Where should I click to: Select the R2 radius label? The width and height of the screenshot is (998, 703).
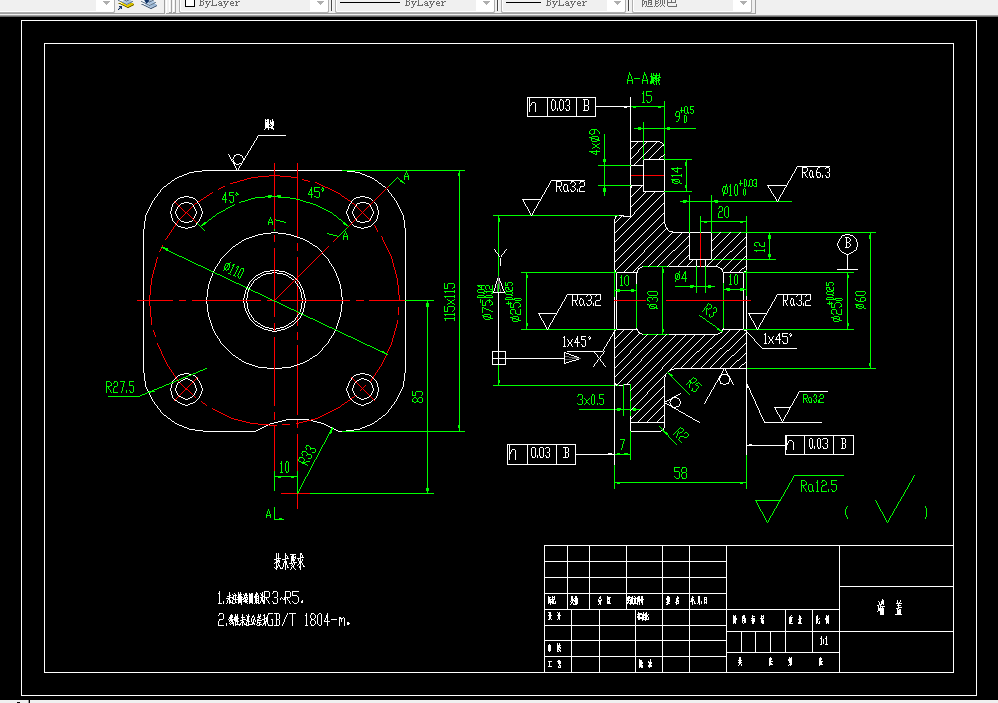(680, 435)
